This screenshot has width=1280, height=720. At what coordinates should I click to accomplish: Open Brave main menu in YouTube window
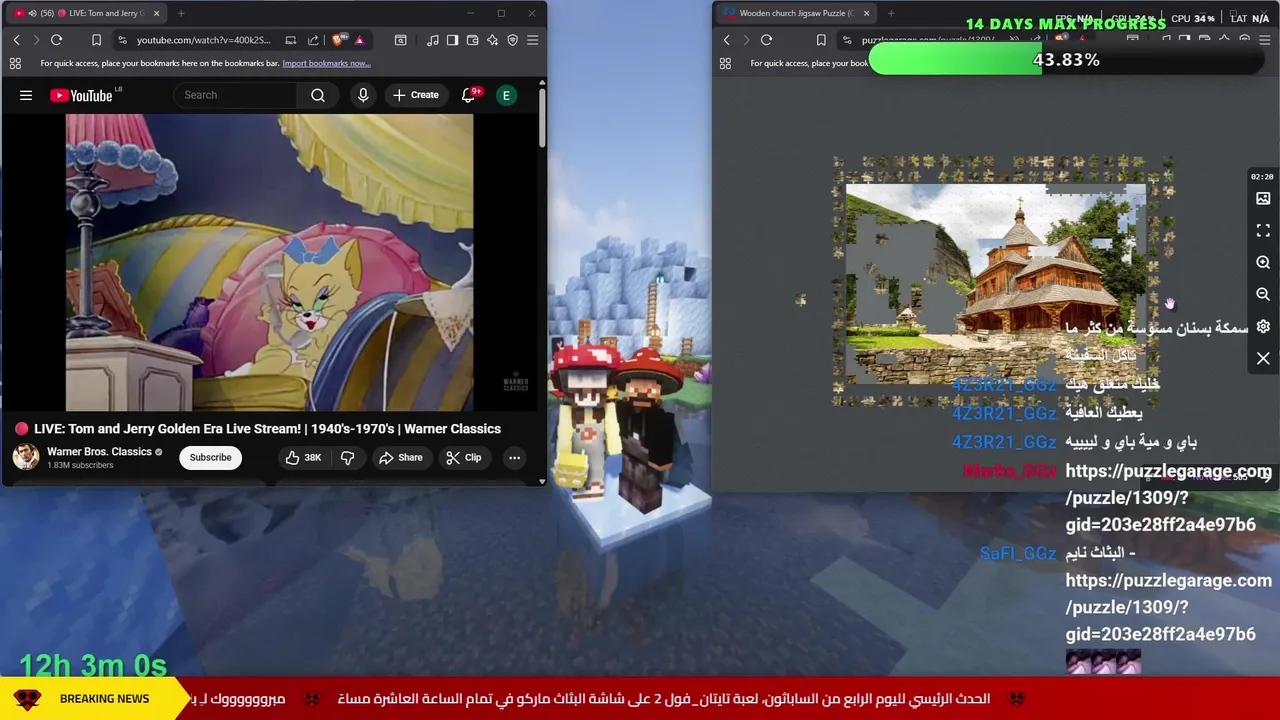[x=532, y=40]
